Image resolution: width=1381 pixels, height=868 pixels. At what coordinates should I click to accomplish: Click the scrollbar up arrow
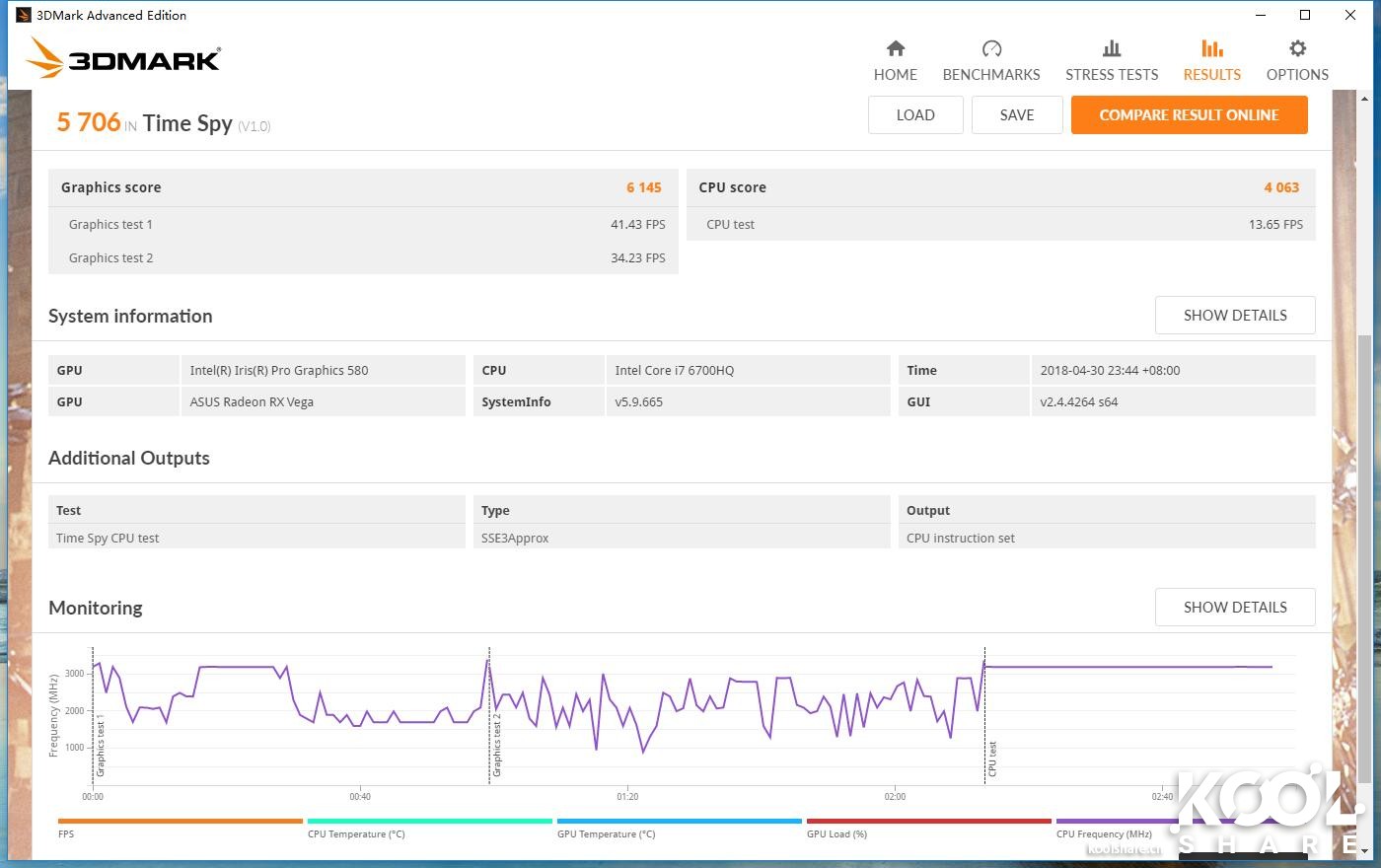pyautogui.click(x=1365, y=99)
